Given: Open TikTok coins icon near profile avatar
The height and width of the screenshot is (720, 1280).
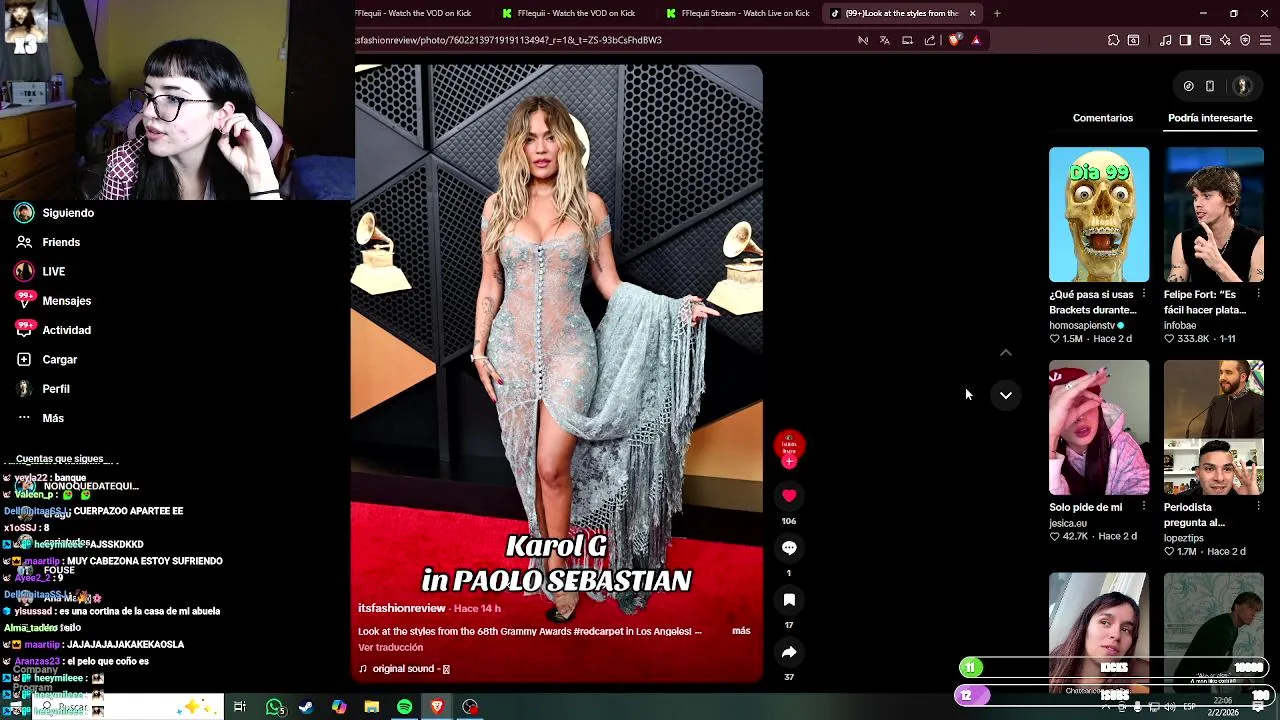Looking at the screenshot, I should (x=1189, y=86).
